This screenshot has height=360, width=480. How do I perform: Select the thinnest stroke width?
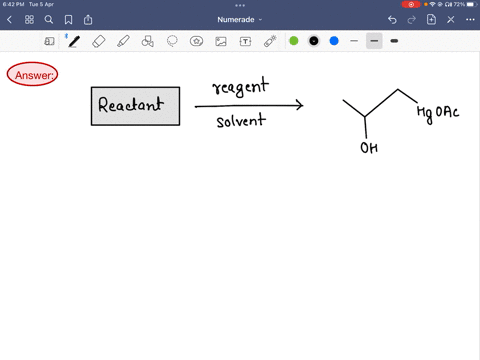(354, 41)
